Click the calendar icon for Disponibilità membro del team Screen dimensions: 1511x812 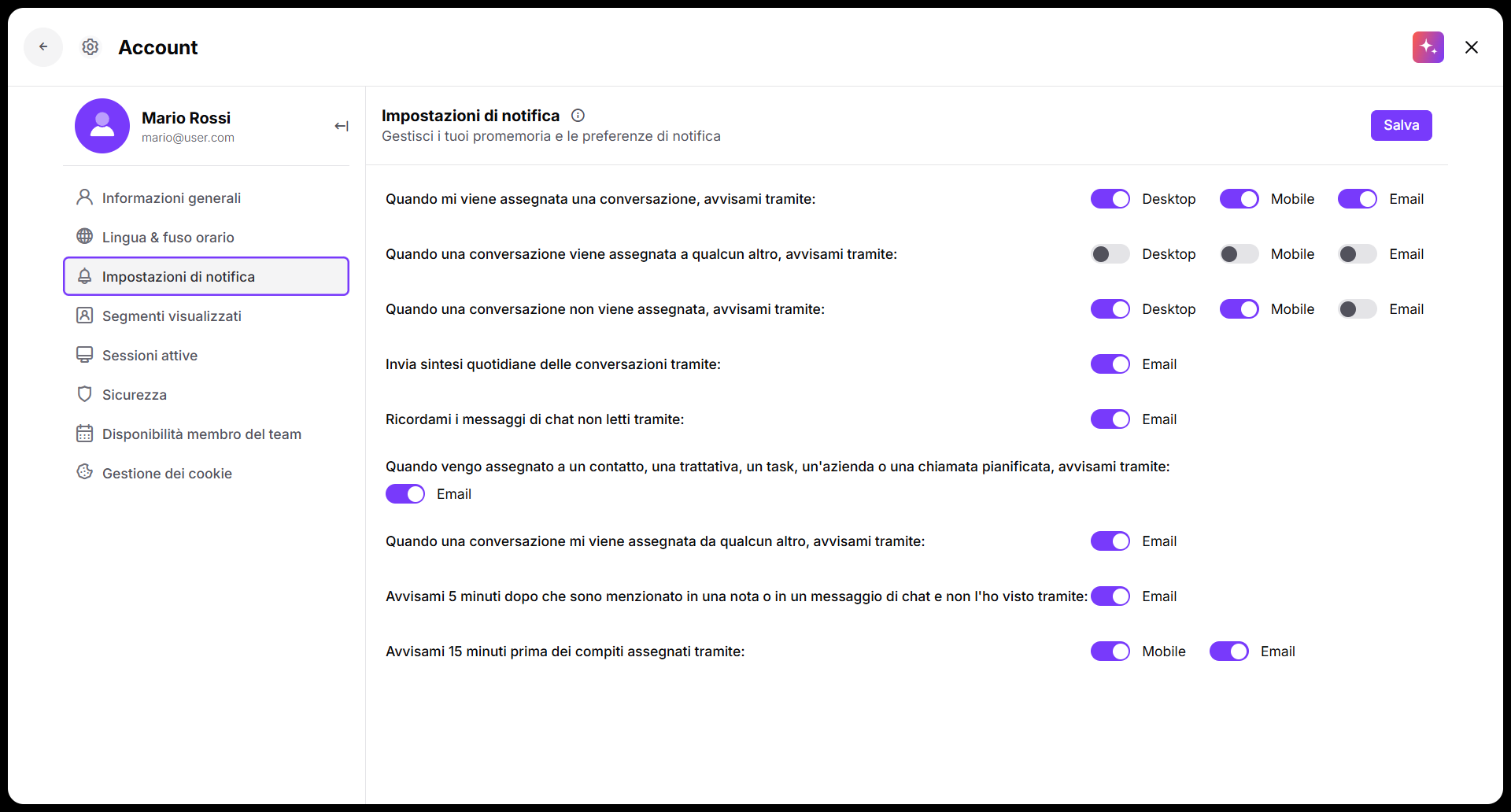85,434
